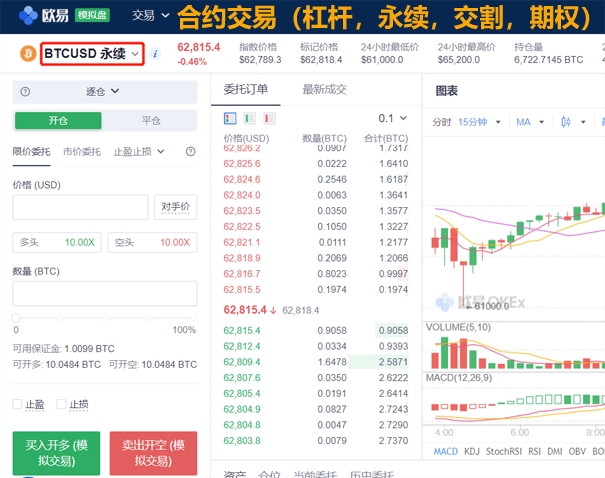Enable the 止盈 take-profit checkbox
The width and height of the screenshot is (605, 478).
point(17,404)
